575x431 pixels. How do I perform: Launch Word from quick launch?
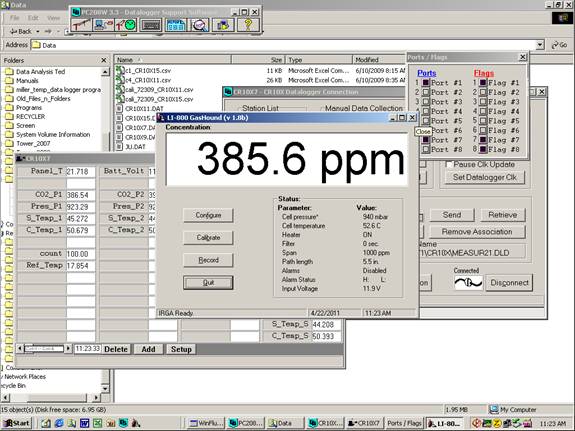[x=84, y=423]
